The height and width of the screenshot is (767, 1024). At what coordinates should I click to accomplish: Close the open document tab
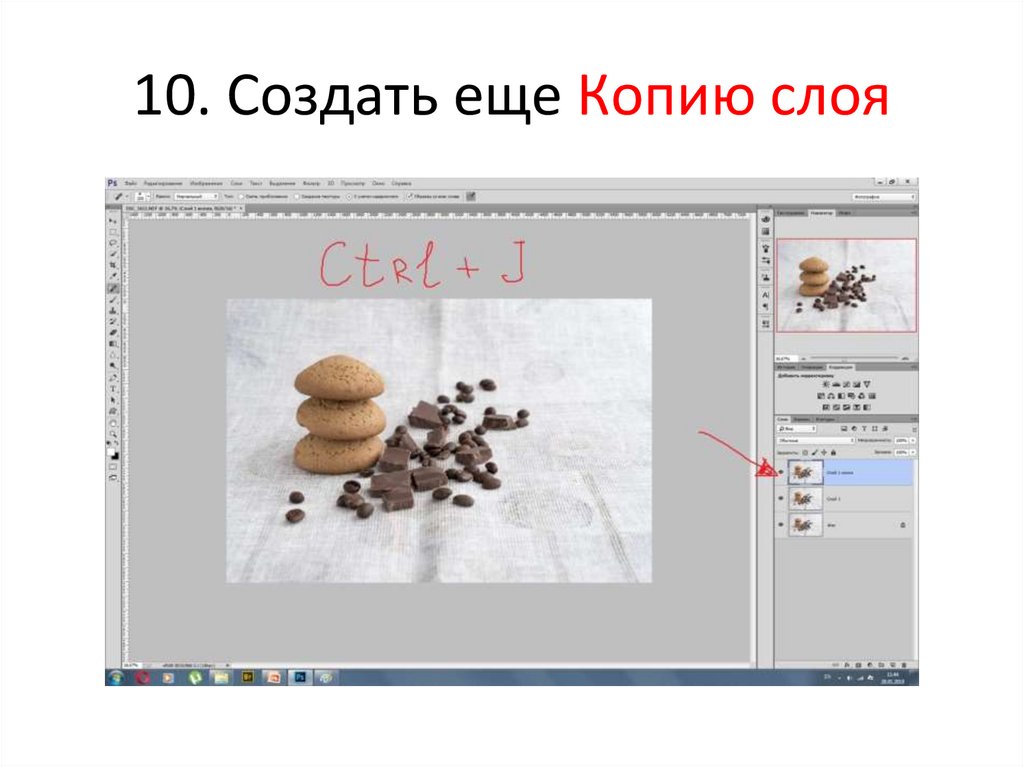[x=242, y=208]
